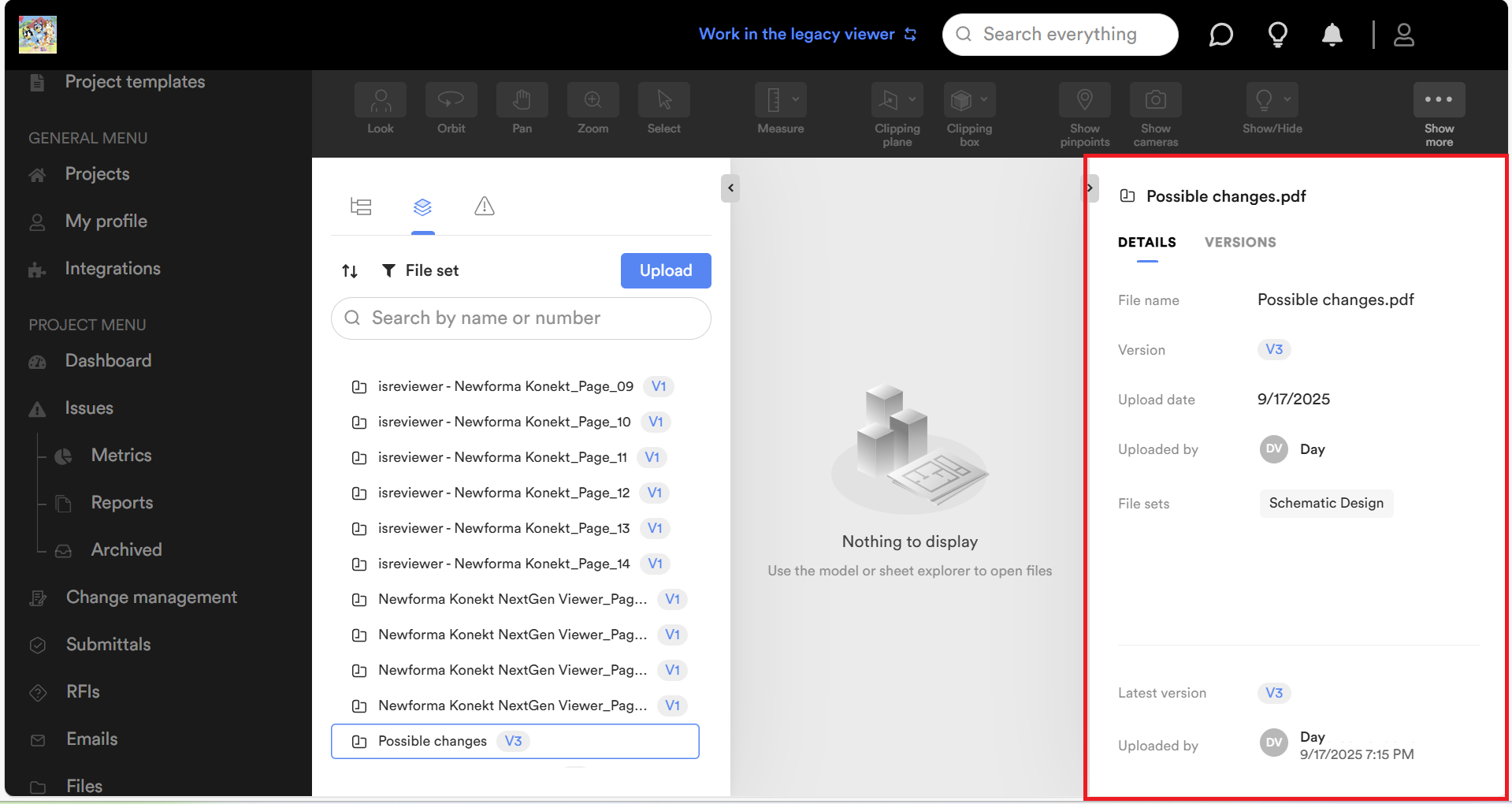Click the Show/Hide lightbulb tool
1512x804 pixels.
[1264, 100]
